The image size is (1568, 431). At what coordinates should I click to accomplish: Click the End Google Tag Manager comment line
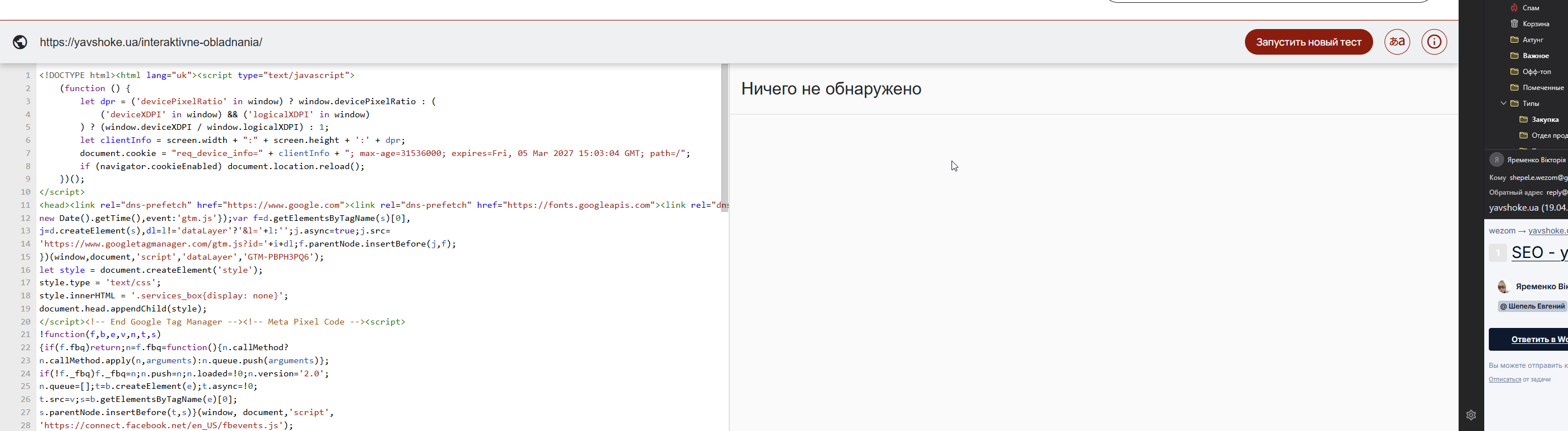pos(222,322)
